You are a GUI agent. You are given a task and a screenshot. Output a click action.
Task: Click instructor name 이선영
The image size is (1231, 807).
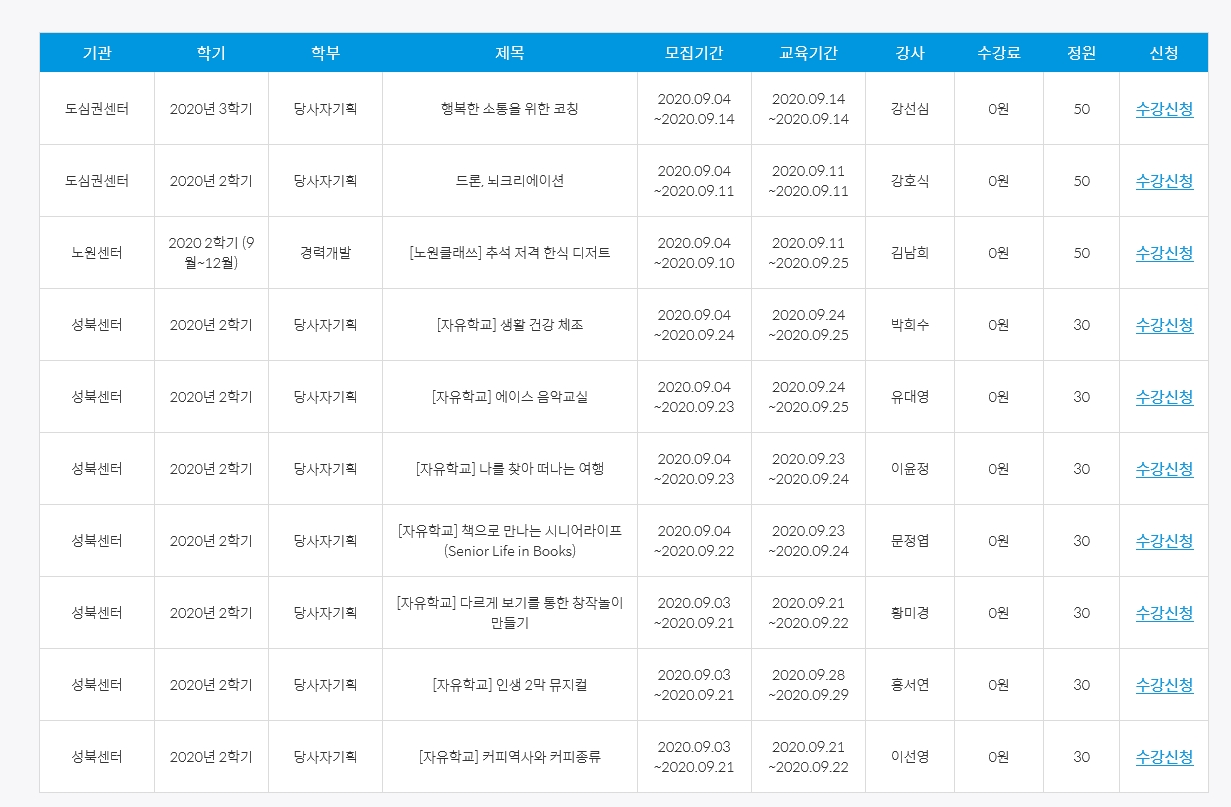click(x=910, y=757)
